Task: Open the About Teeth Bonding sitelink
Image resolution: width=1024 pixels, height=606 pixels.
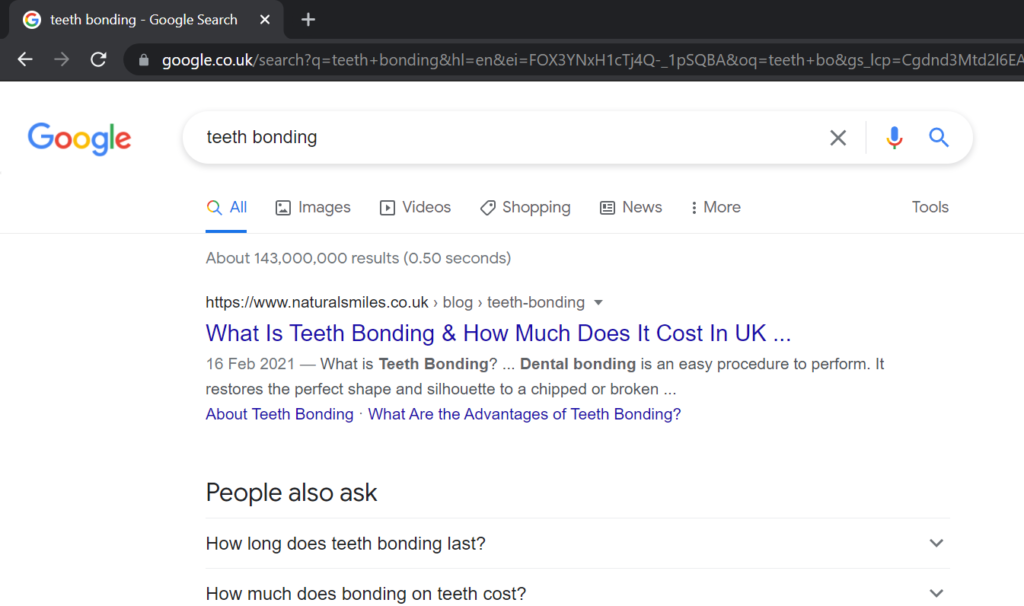Action: tap(280, 414)
